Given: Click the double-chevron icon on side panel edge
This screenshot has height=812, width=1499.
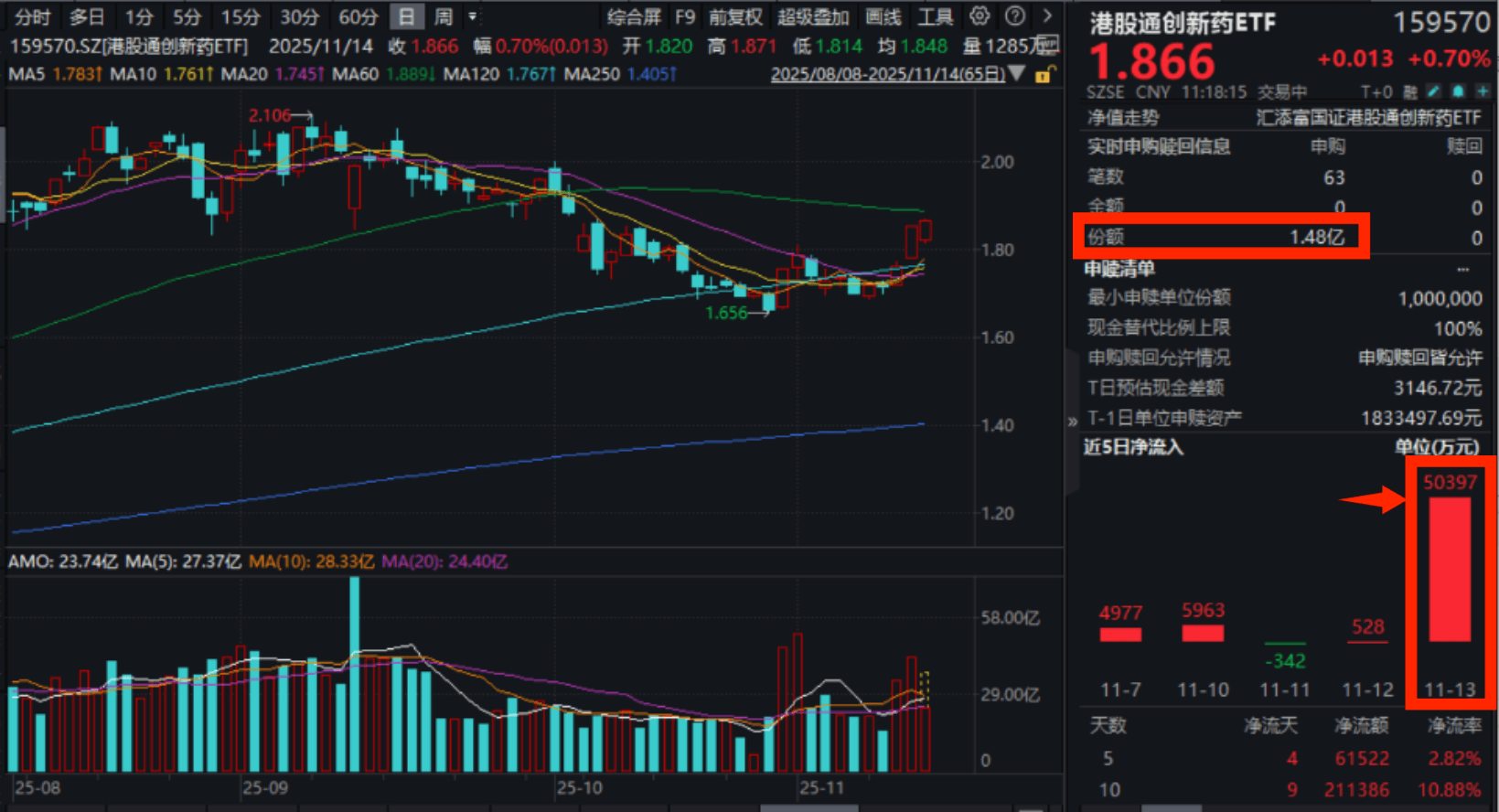Looking at the screenshot, I should pos(1072,422).
